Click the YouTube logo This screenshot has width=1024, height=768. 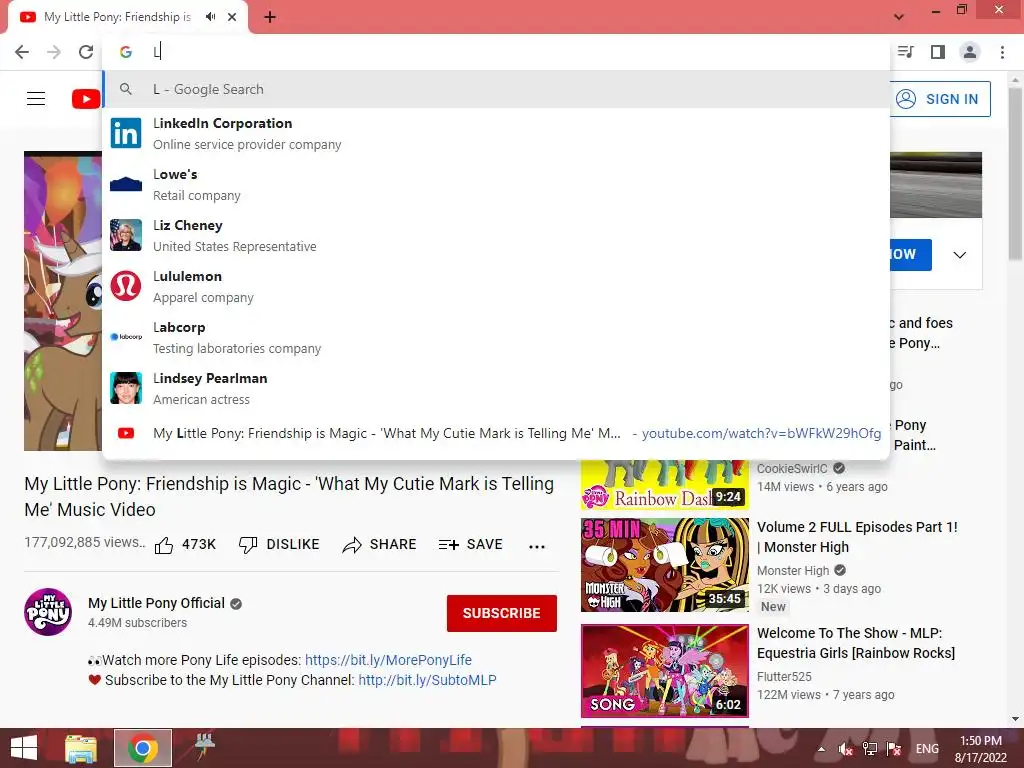click(86, 99)
